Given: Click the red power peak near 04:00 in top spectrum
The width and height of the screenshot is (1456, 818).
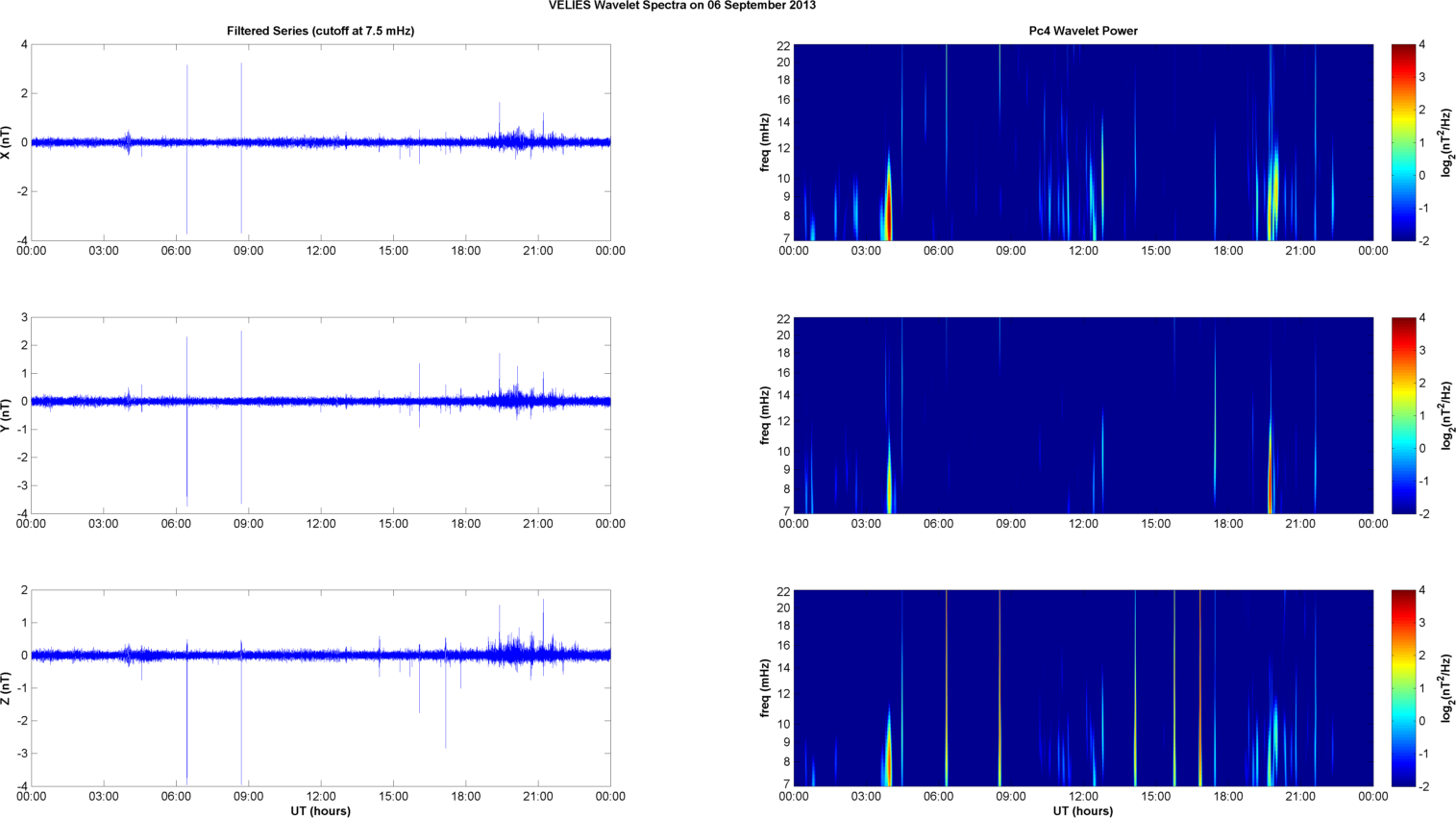Looking at the screenshot, I should click(889, 211).
